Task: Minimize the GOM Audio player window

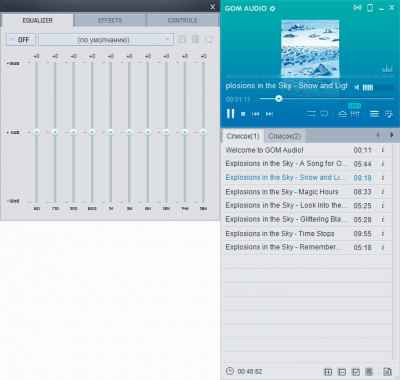Action: (381, 9)
